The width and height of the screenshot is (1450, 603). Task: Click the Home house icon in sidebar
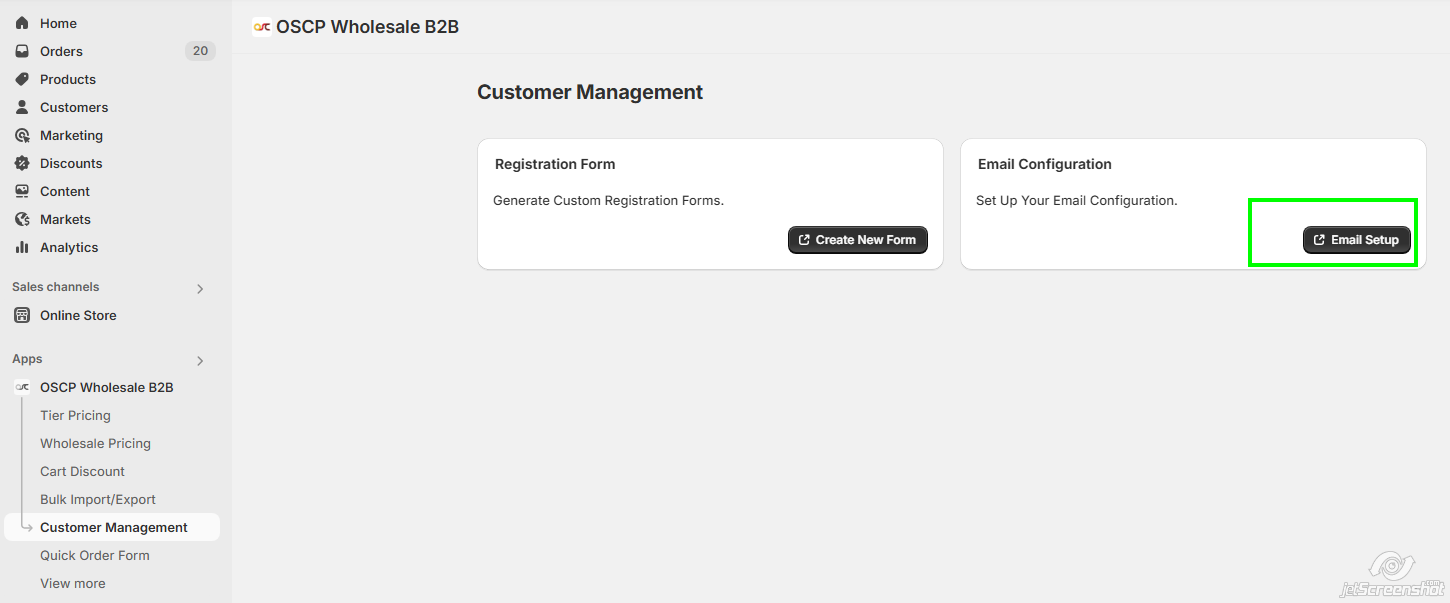[x=22, y=23]
